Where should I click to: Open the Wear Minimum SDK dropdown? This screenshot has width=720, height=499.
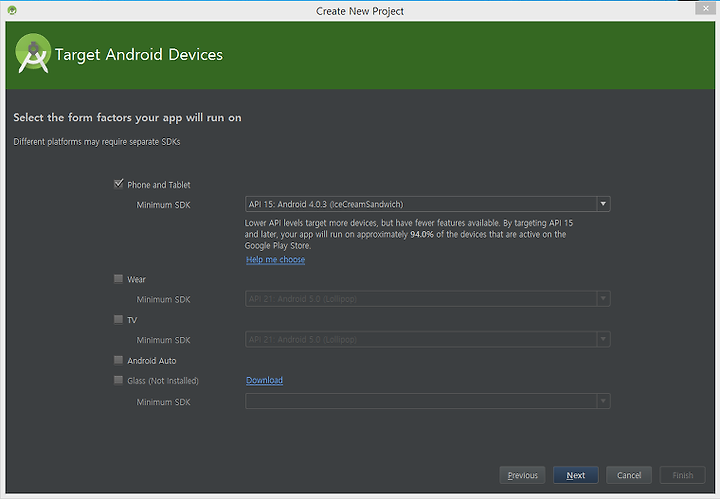[428, 299]
